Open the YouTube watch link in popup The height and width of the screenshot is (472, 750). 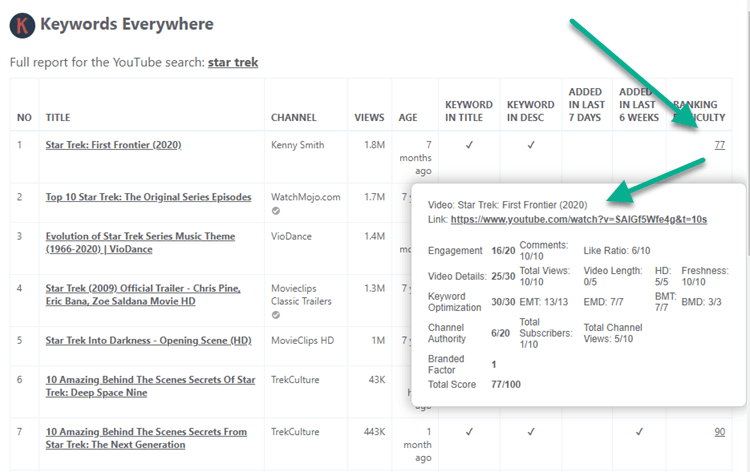point(579,220)
